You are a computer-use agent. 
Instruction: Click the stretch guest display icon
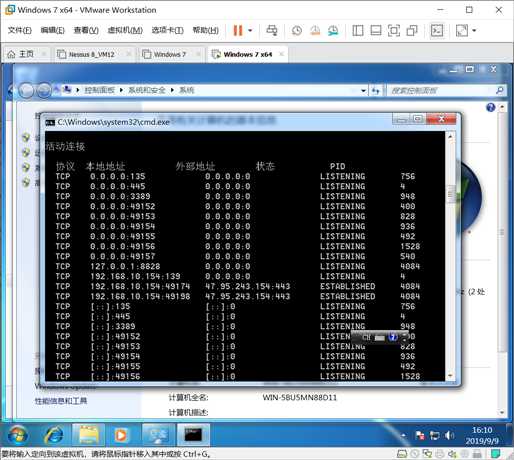(462, 31)
